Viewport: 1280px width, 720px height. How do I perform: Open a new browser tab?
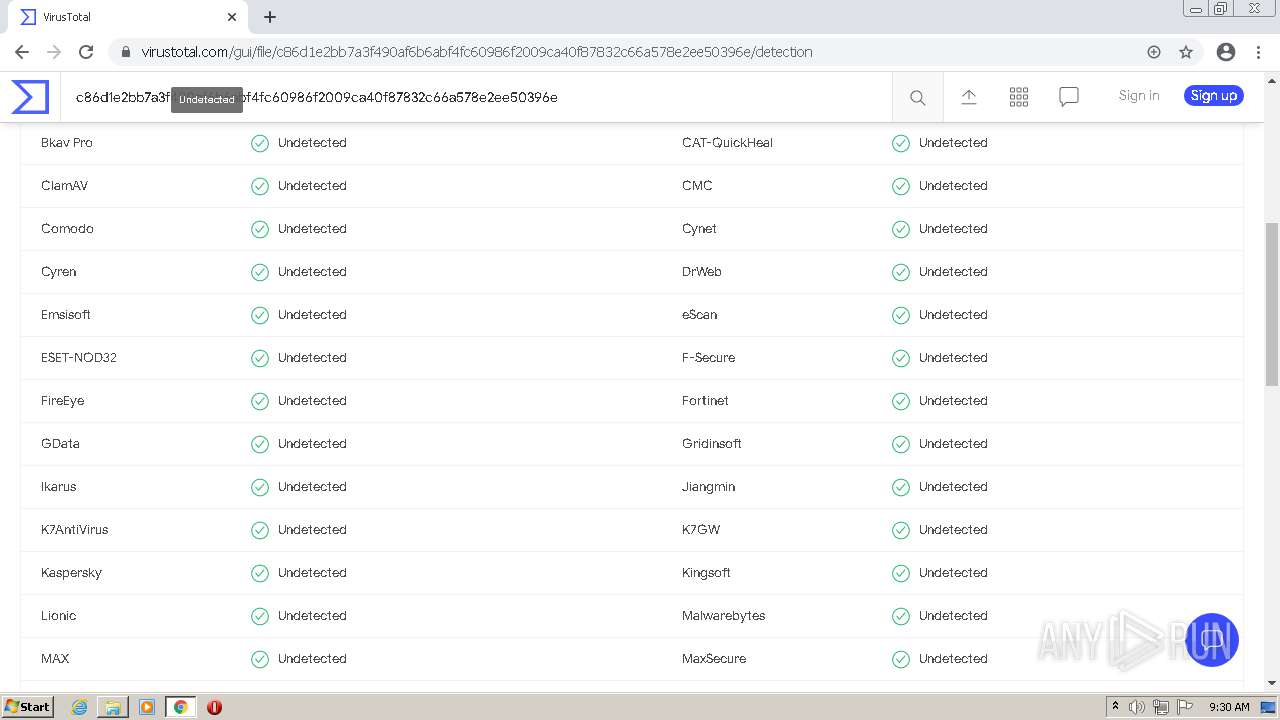270,17
